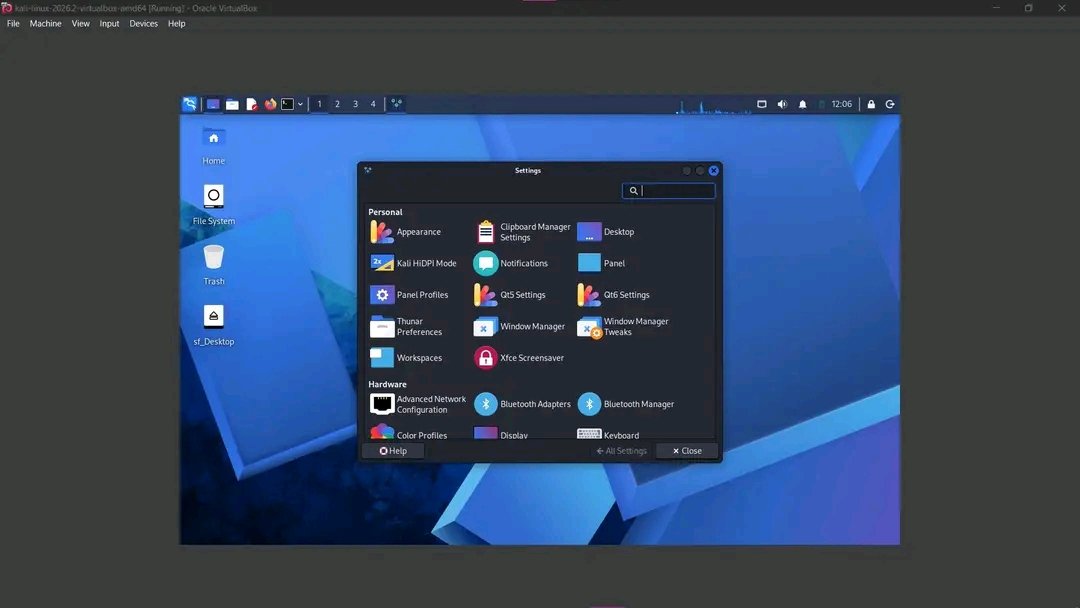Click Close button in Settings dialog

coord(687,451)
